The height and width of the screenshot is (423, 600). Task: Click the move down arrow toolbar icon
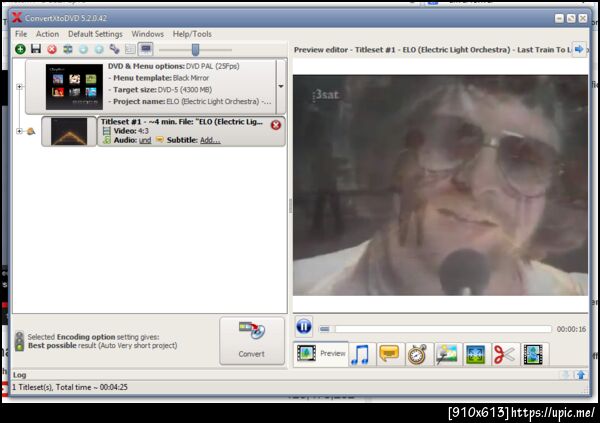pos(83,49)
